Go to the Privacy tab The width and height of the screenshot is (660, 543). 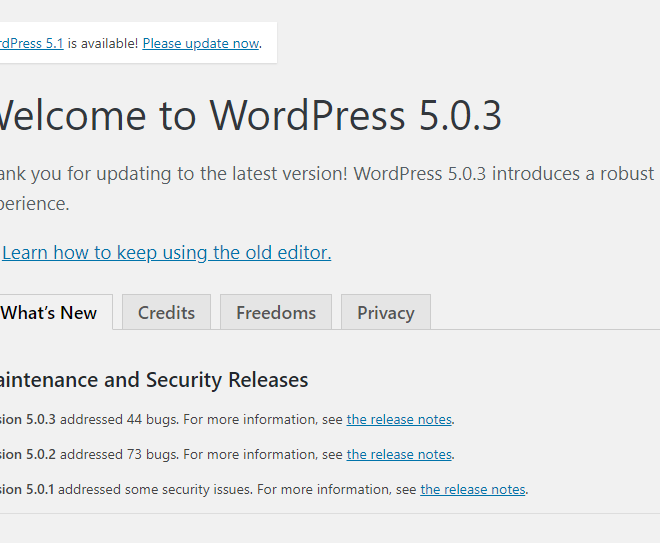[386, 312]
